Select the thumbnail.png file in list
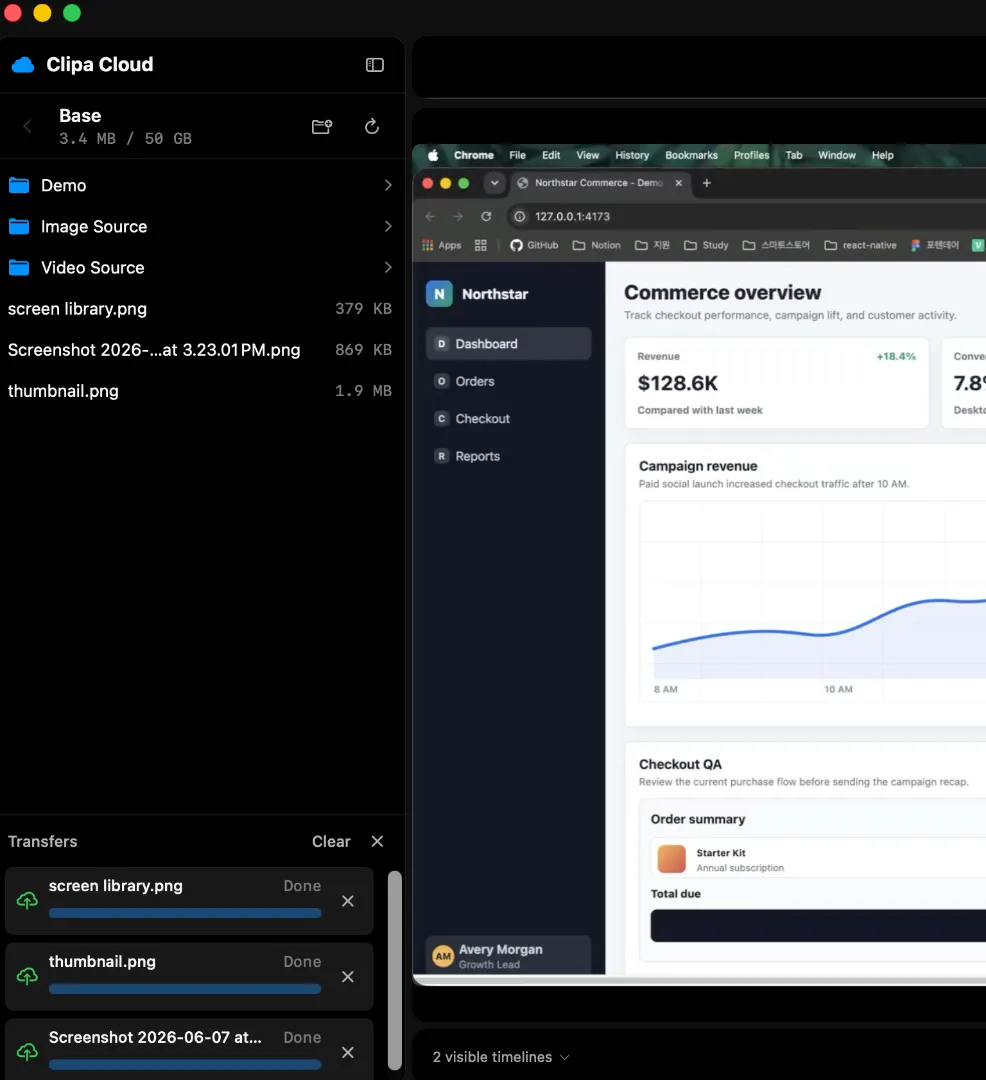Screen dimensions: 986x1080 coord(202,391)
